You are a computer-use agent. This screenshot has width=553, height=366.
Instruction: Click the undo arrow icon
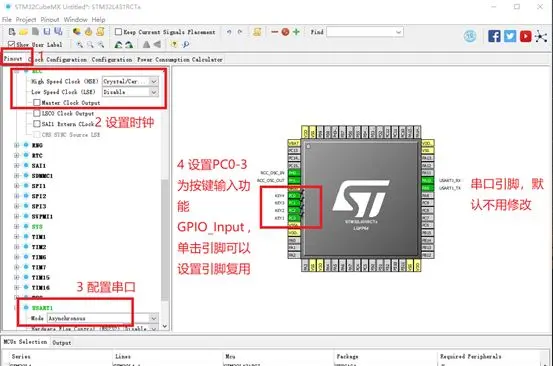[x=229, y=32]
